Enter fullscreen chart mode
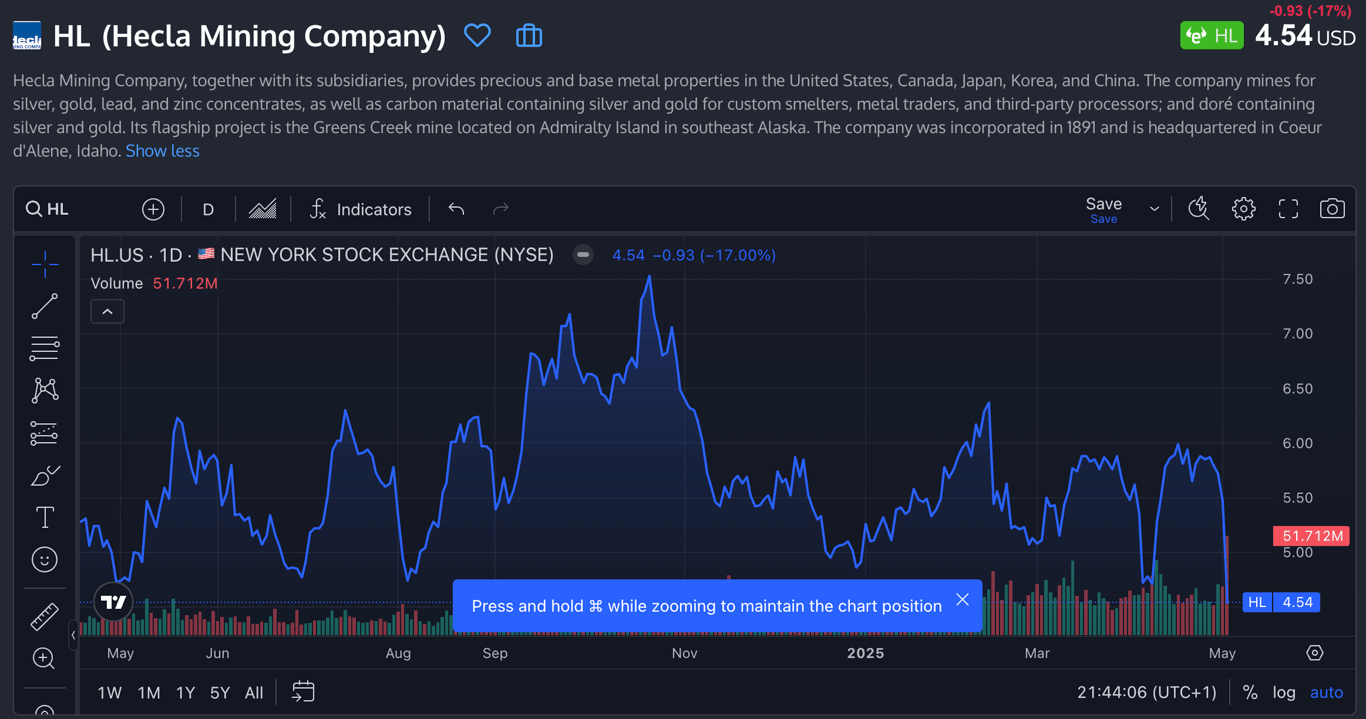Image resolution: width=1366 pixels, height=719 pixels. (x=1288, y=209)
